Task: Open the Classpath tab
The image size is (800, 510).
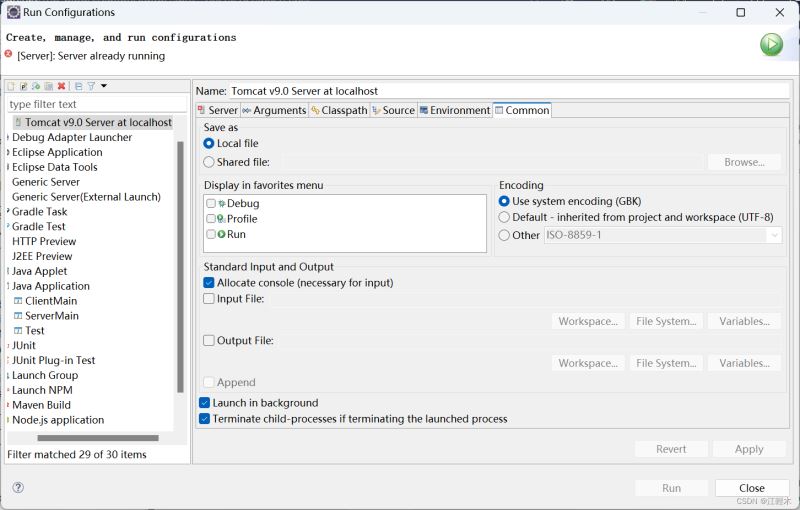Action: [x=339, y=110]
